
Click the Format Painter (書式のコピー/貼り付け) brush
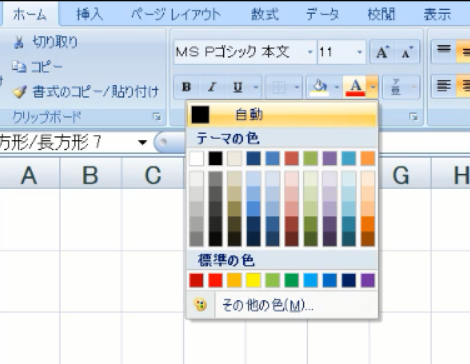[86, 91]
